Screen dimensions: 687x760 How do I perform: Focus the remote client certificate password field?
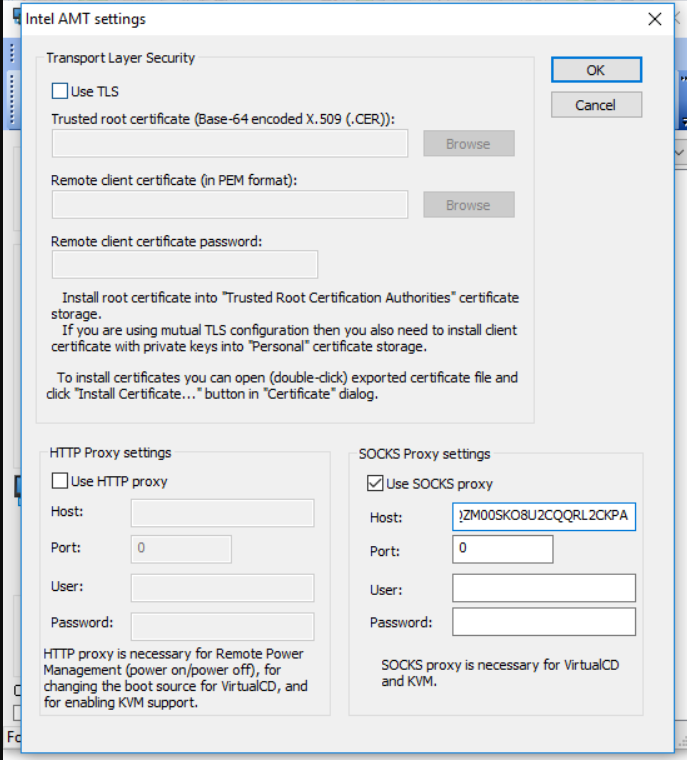(185, 265)
